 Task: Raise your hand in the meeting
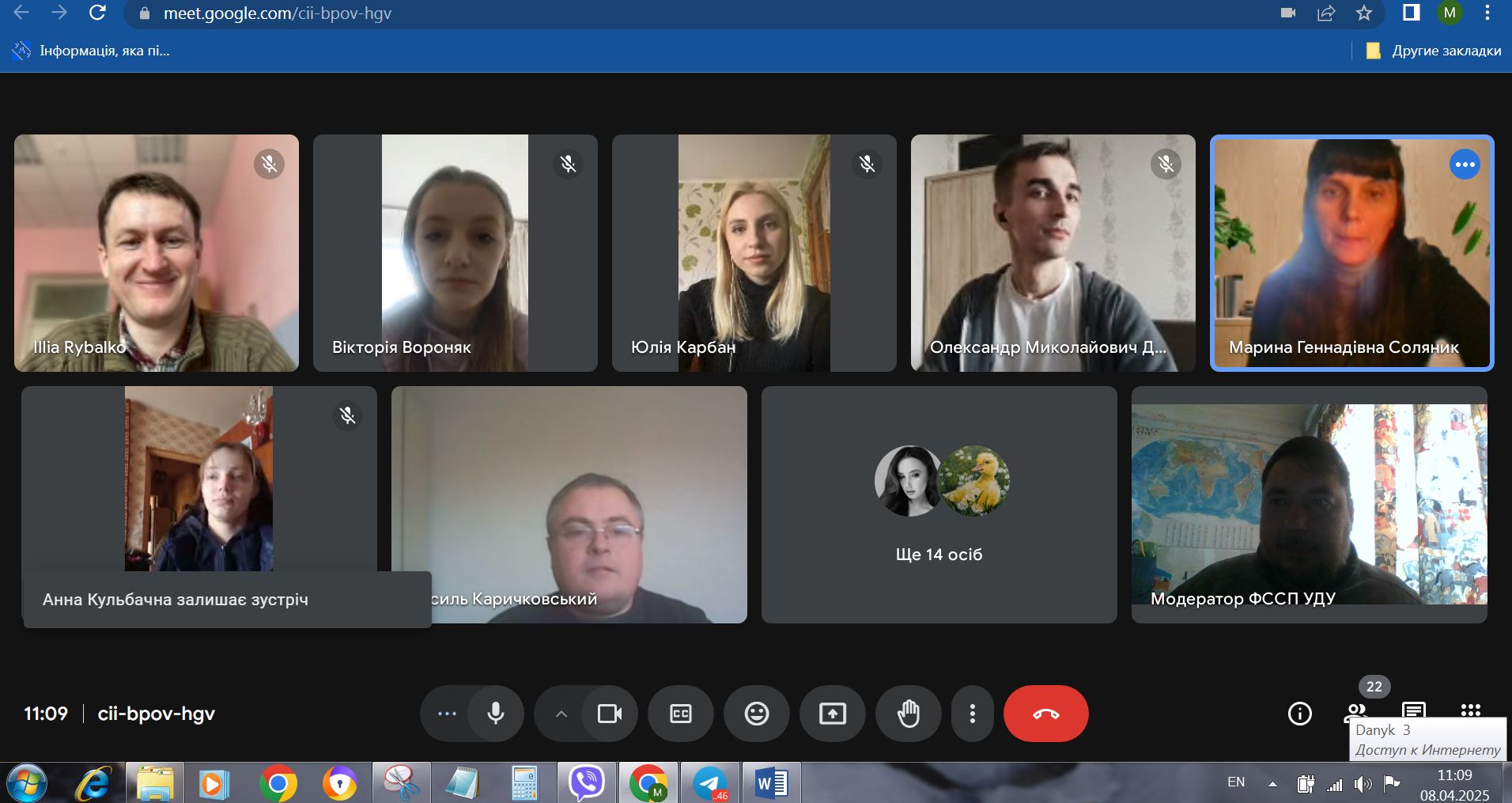point(909,714)
